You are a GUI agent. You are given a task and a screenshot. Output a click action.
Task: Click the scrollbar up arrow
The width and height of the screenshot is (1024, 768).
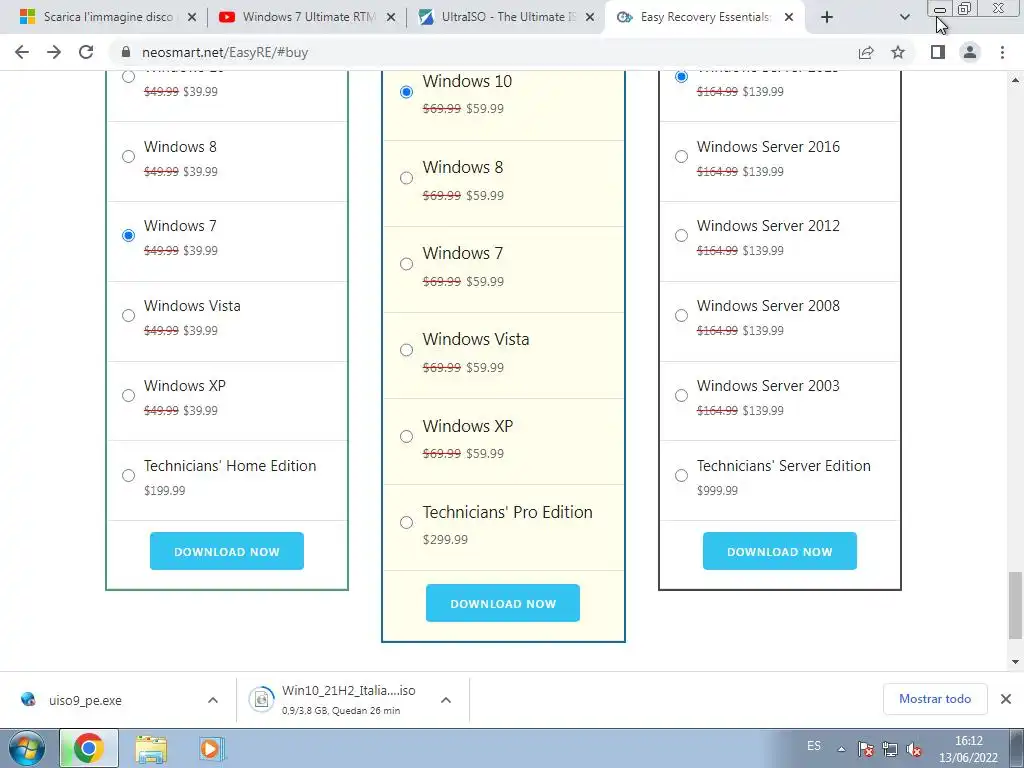click(x=1015, y=80)
